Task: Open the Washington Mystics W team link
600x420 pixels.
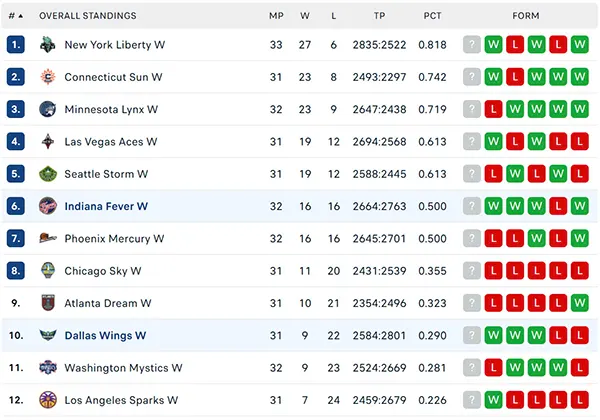Action: point(123,368)
